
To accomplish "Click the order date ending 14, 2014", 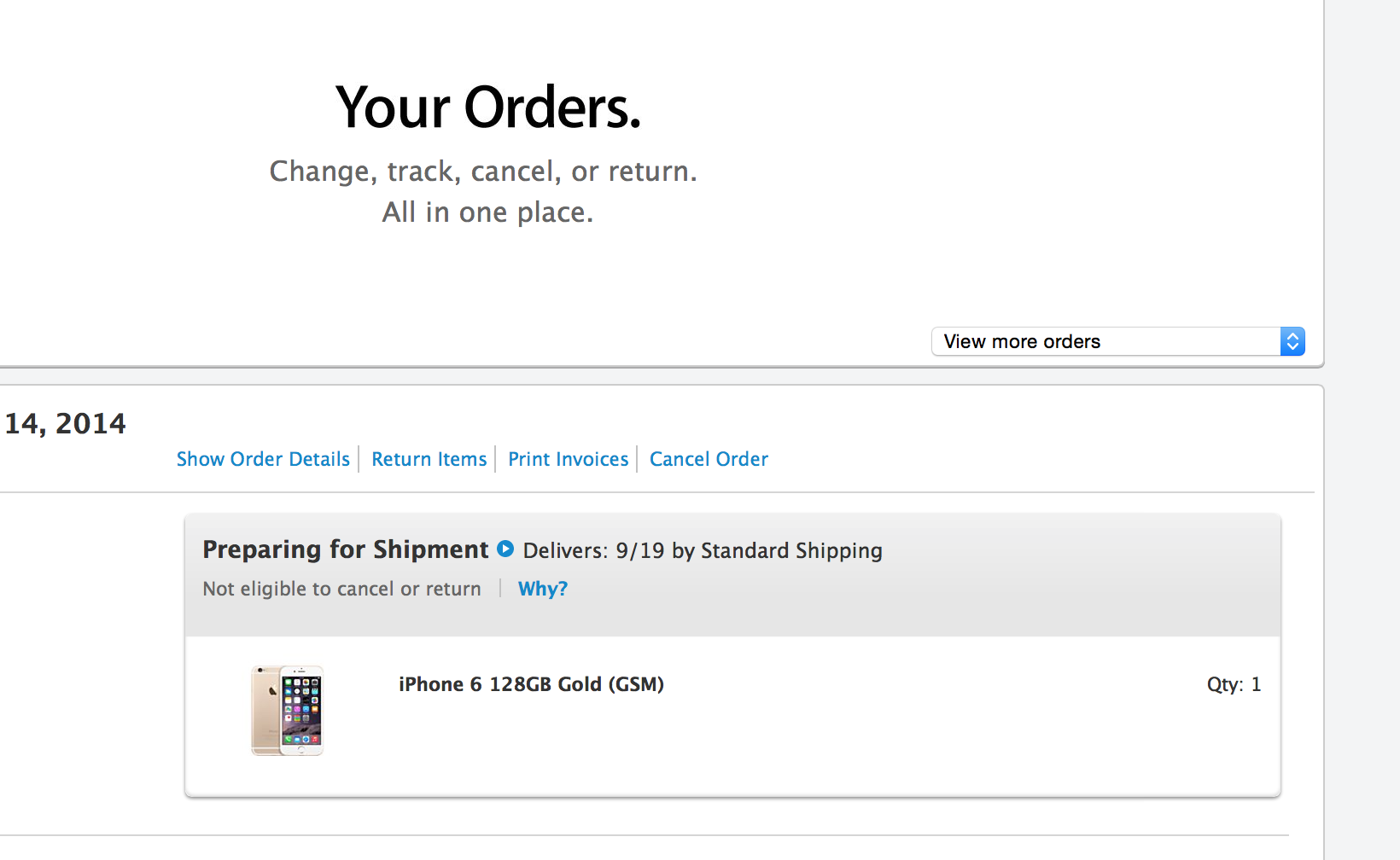I will 65,423.
